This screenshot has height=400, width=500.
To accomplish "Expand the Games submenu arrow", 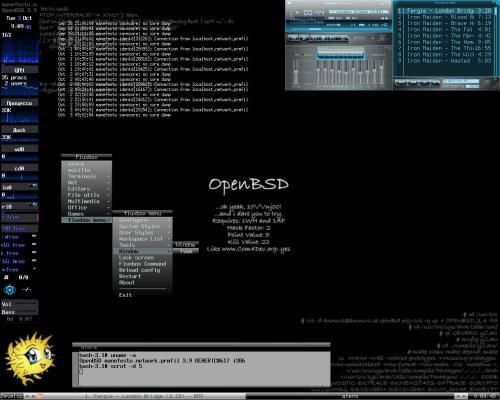I will click(108, 214).
